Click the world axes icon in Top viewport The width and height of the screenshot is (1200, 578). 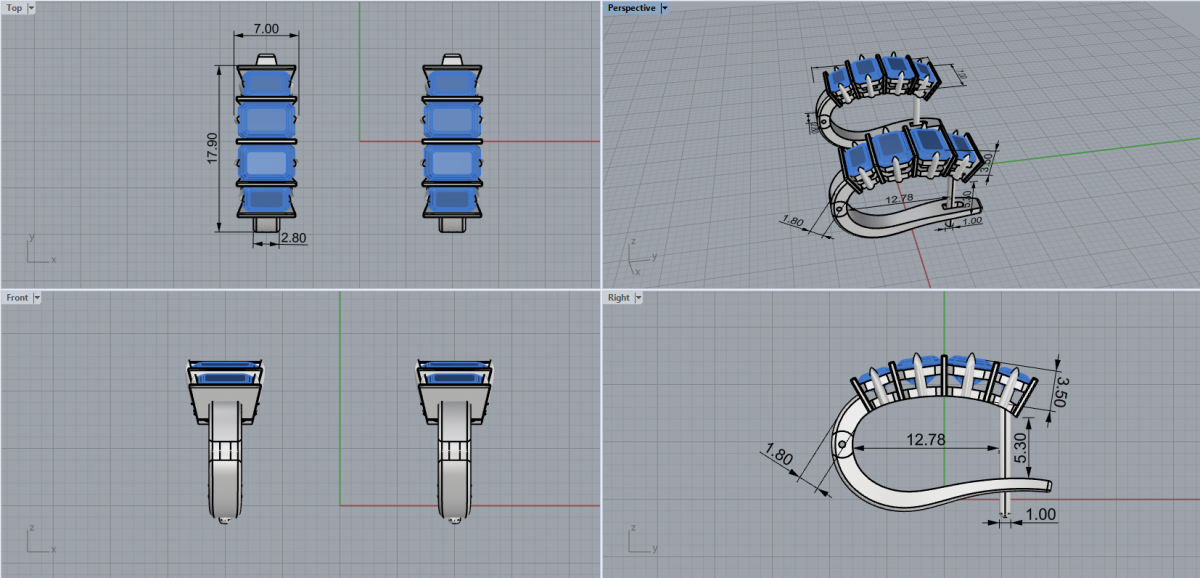[x=40, y=250]
